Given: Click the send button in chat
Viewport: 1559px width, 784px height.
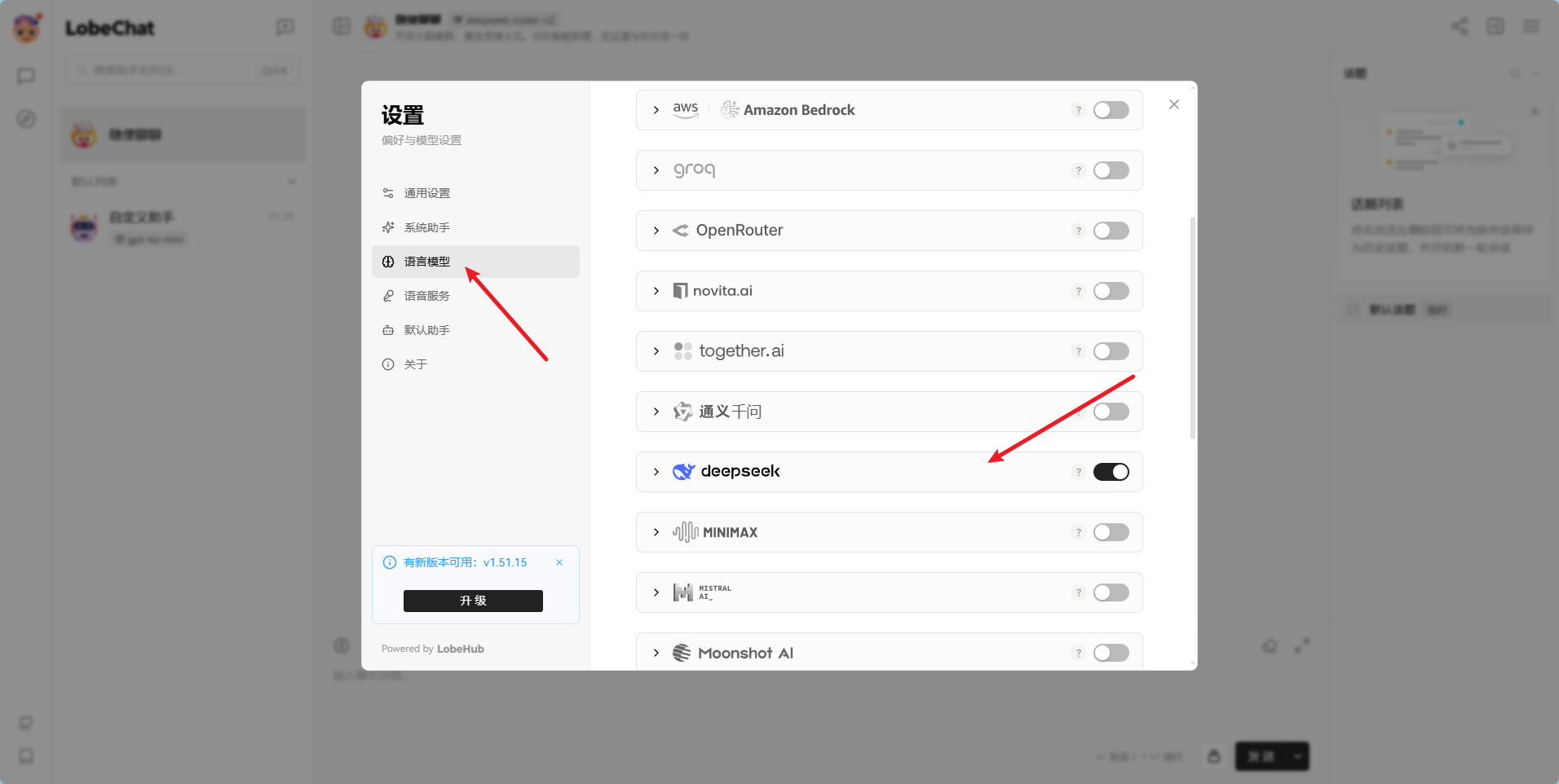Looking at the screenshot, I should click(1261, 756).
